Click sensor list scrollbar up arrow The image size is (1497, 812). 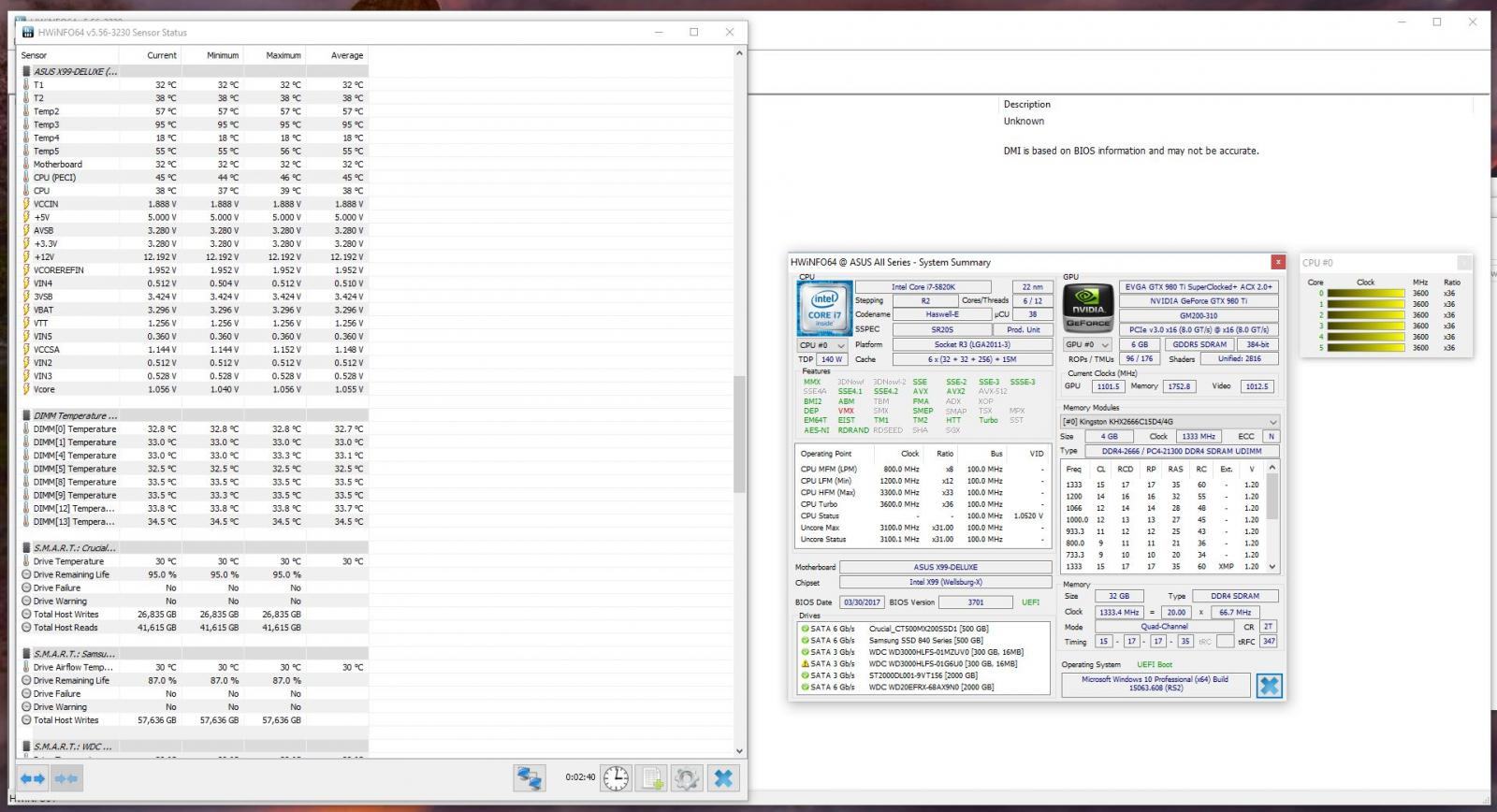click(x=739, y=53)
